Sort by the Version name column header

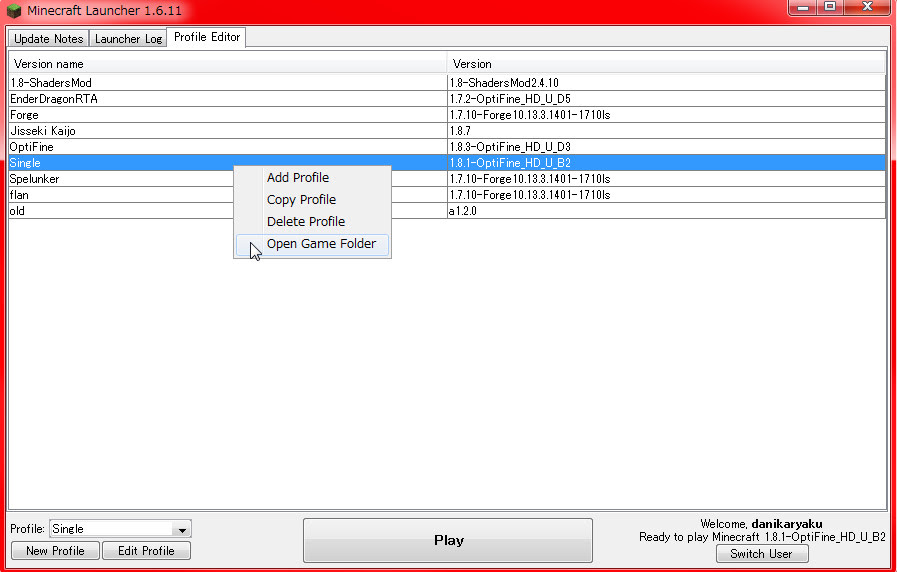(227, 64)
